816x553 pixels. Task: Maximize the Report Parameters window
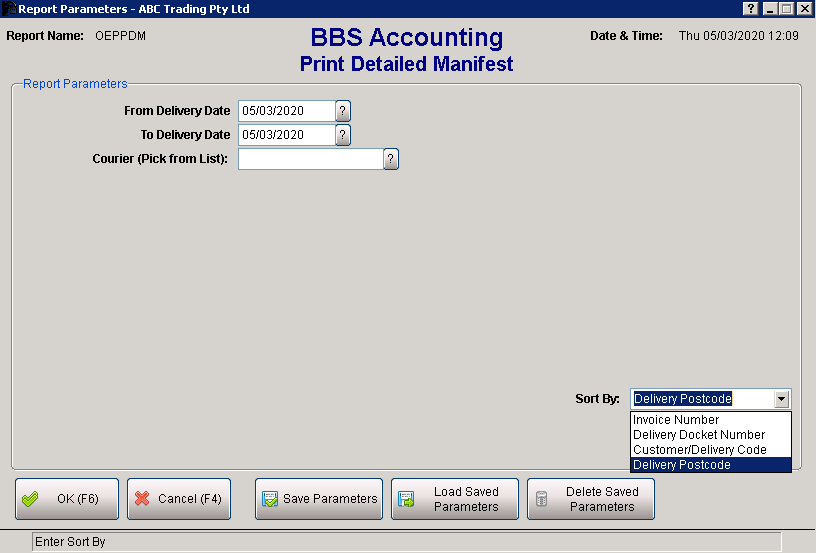tap(786, 9)
